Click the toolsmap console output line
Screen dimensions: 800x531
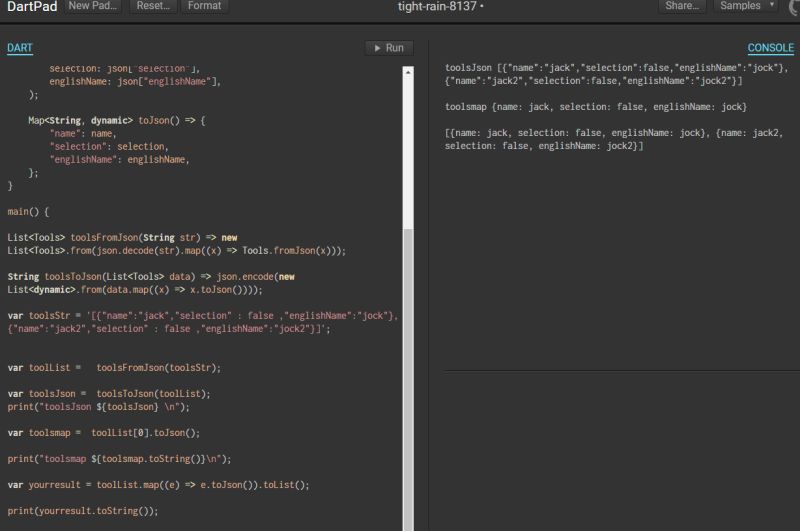point(596,107)
